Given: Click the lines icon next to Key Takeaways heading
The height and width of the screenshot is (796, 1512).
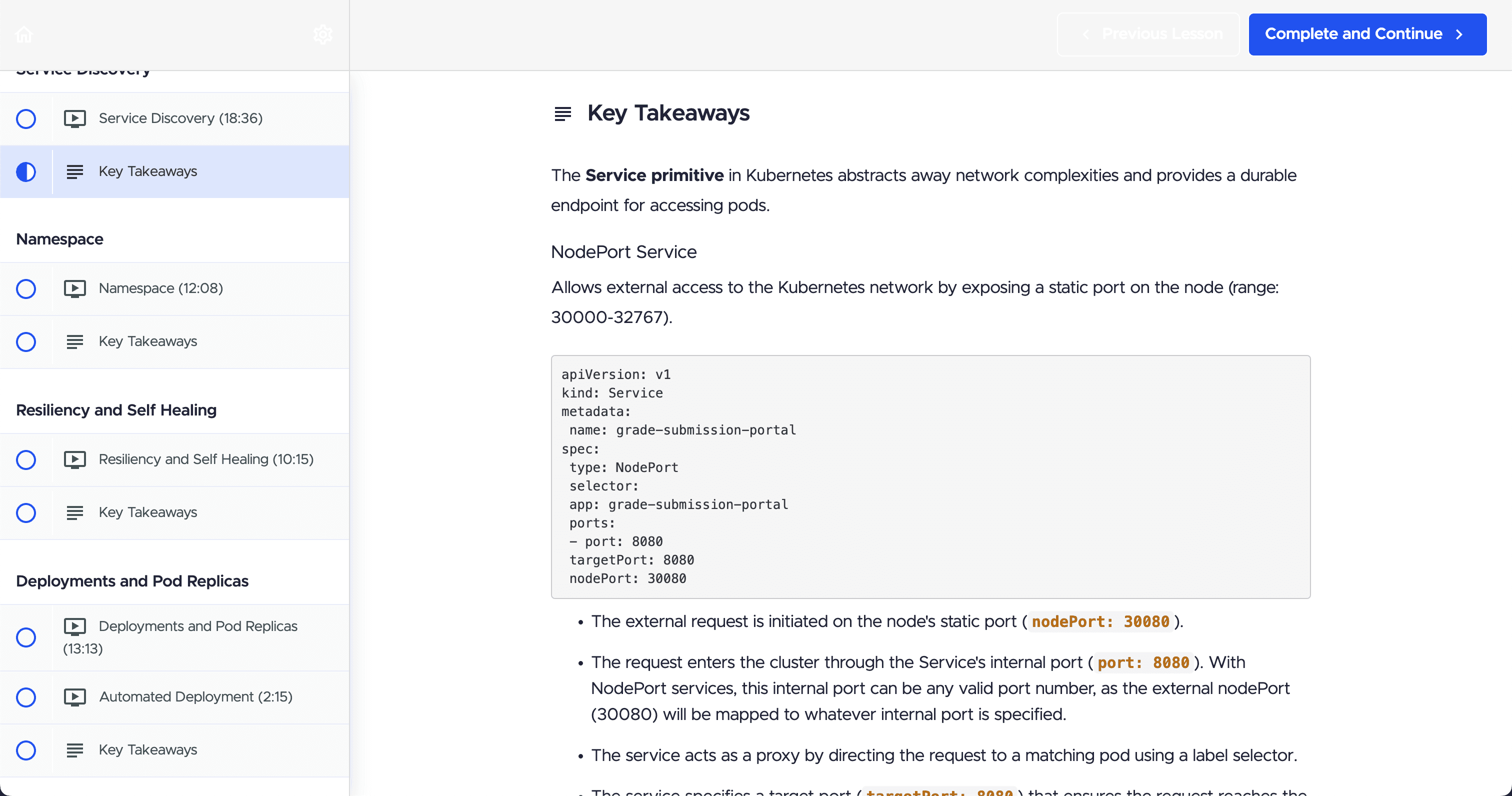Looking at the screenshot, I should point(563,113).
